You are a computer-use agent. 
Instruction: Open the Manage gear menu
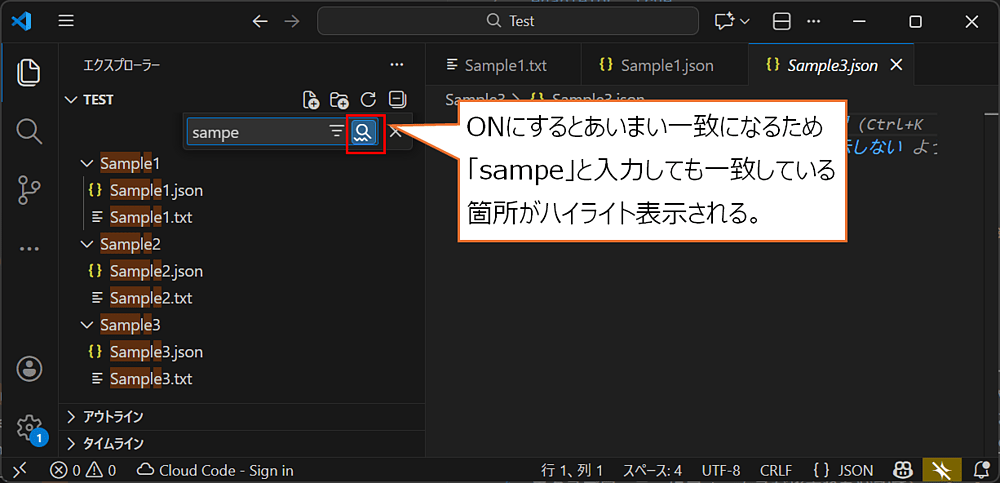[x=29, y=426]
